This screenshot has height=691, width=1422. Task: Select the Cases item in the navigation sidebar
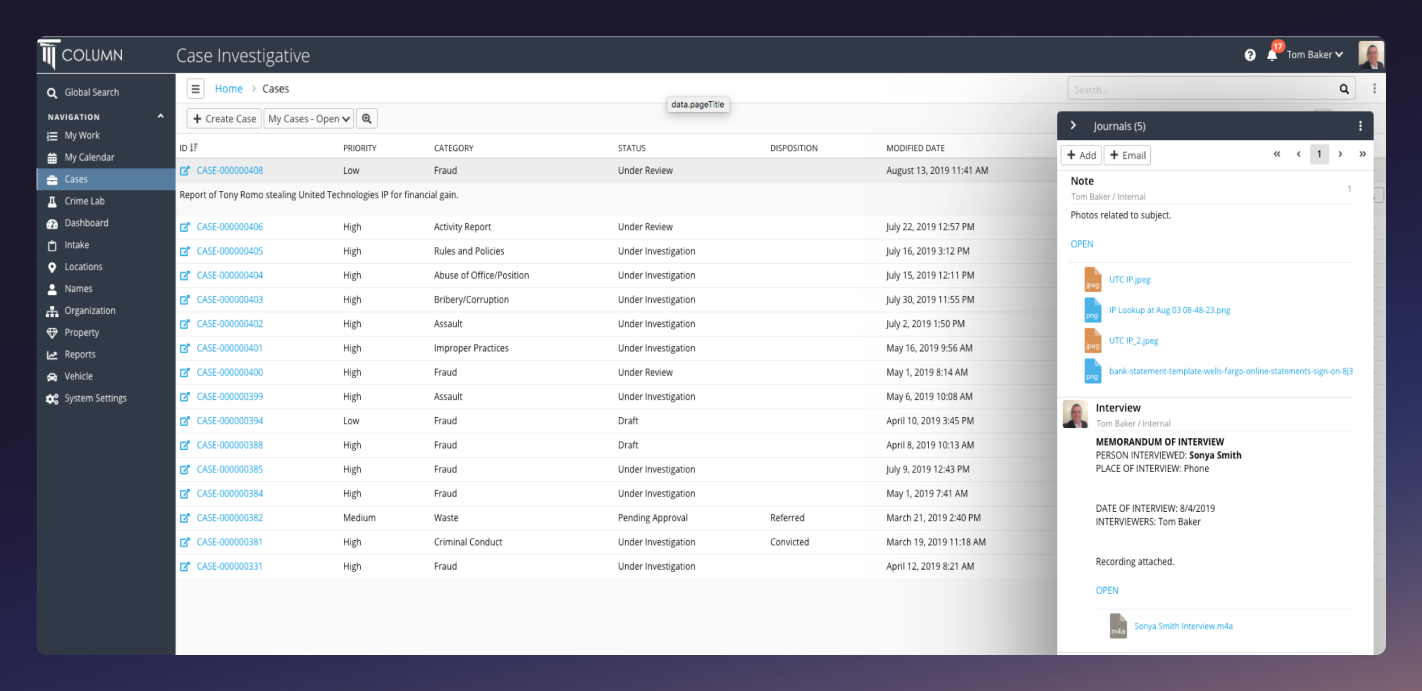pyautogui.click(x=76, y=179)
